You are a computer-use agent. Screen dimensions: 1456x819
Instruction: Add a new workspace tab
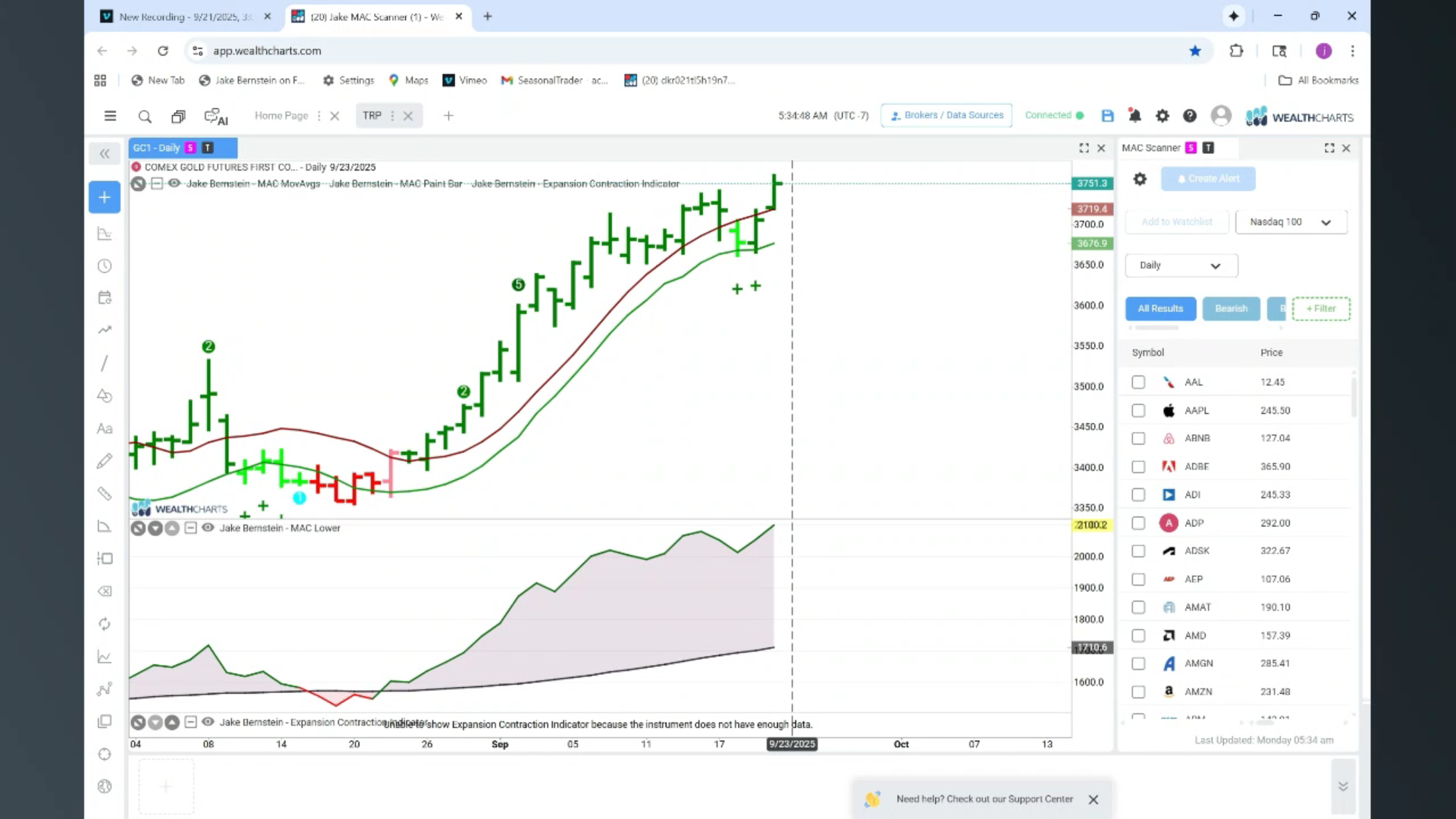(x=448, y=116)
